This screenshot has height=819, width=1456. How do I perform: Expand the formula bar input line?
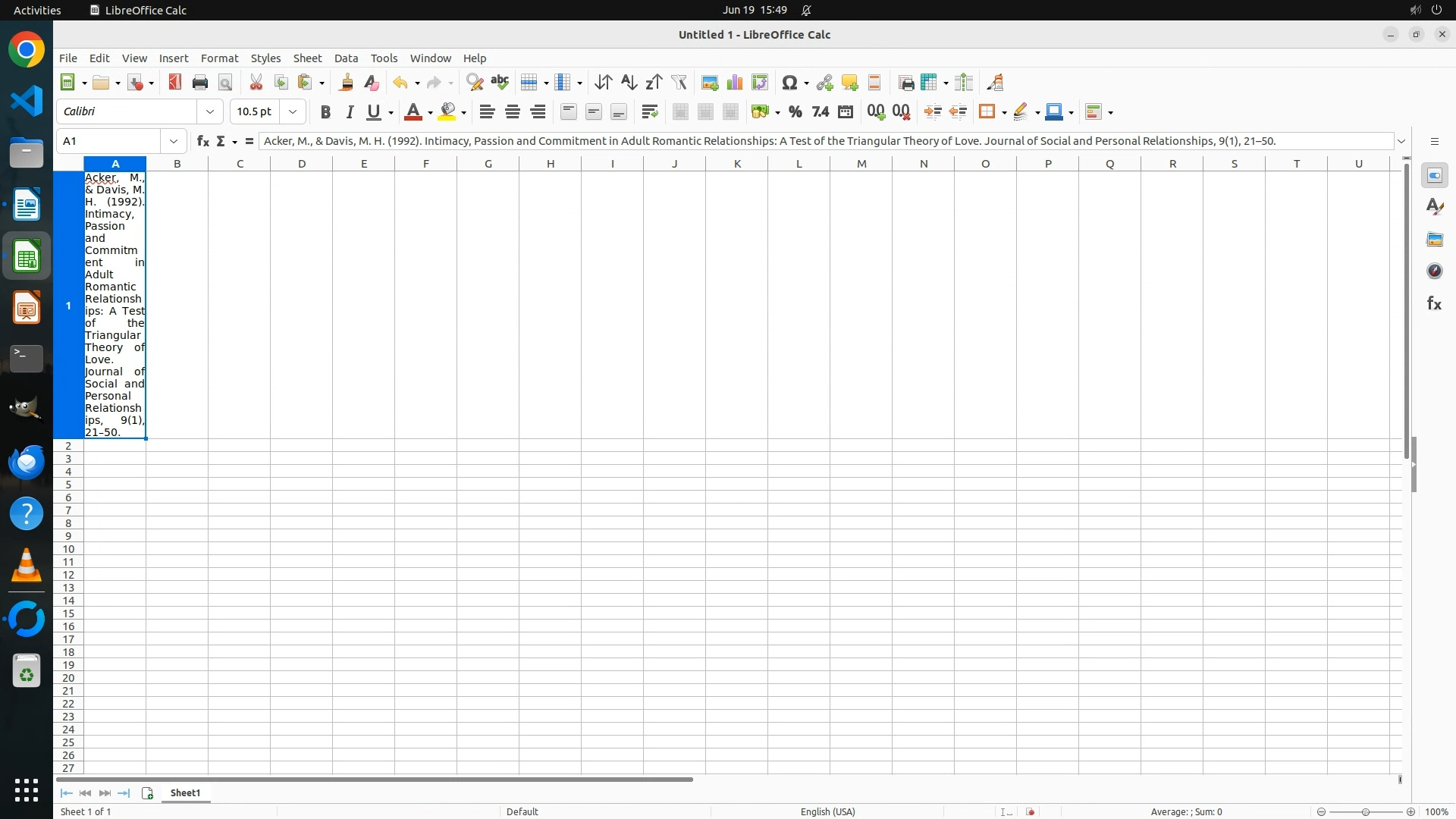(x=1401, y=141)
